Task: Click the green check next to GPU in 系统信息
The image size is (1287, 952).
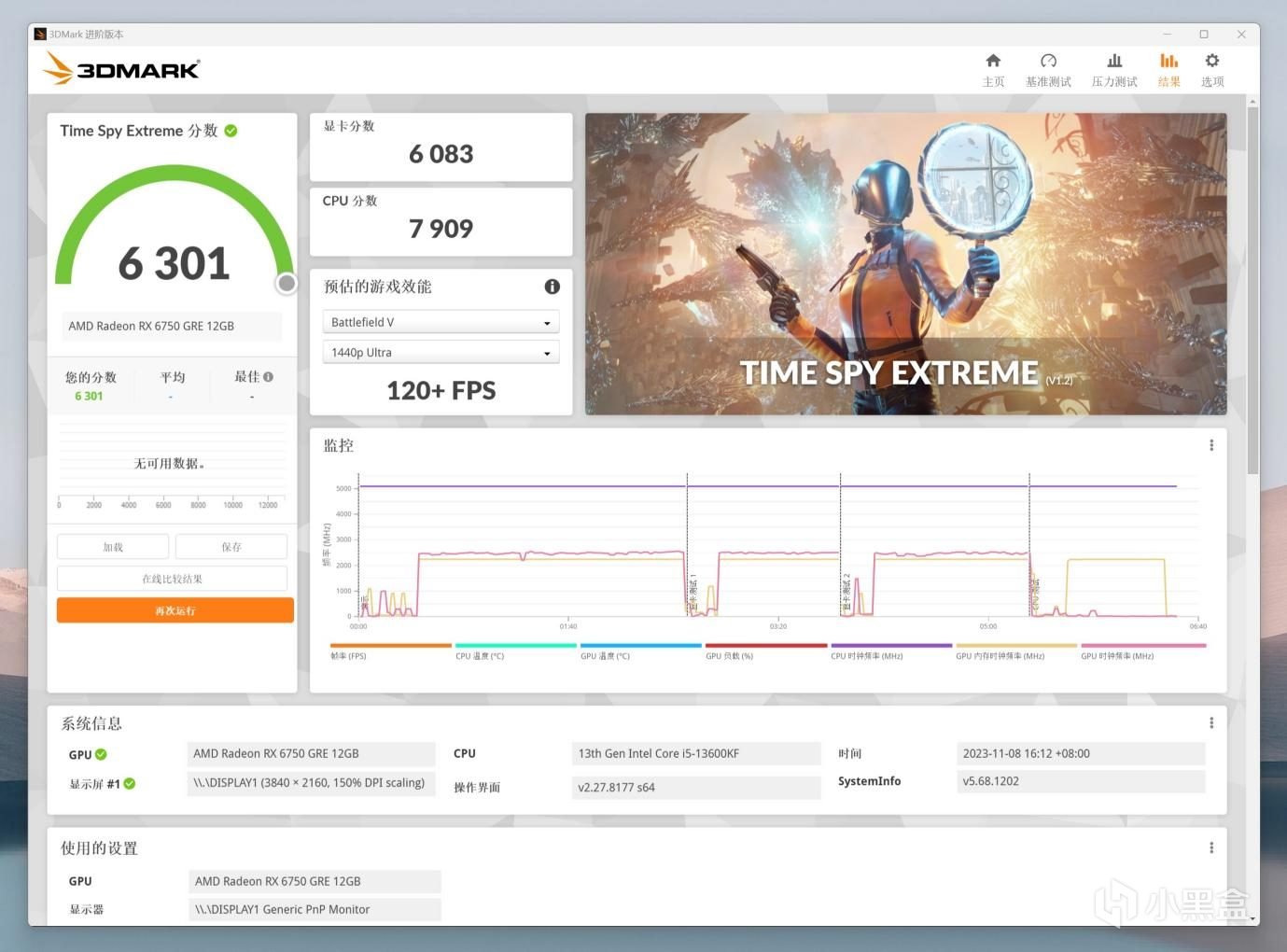Action: click(101, 754)
